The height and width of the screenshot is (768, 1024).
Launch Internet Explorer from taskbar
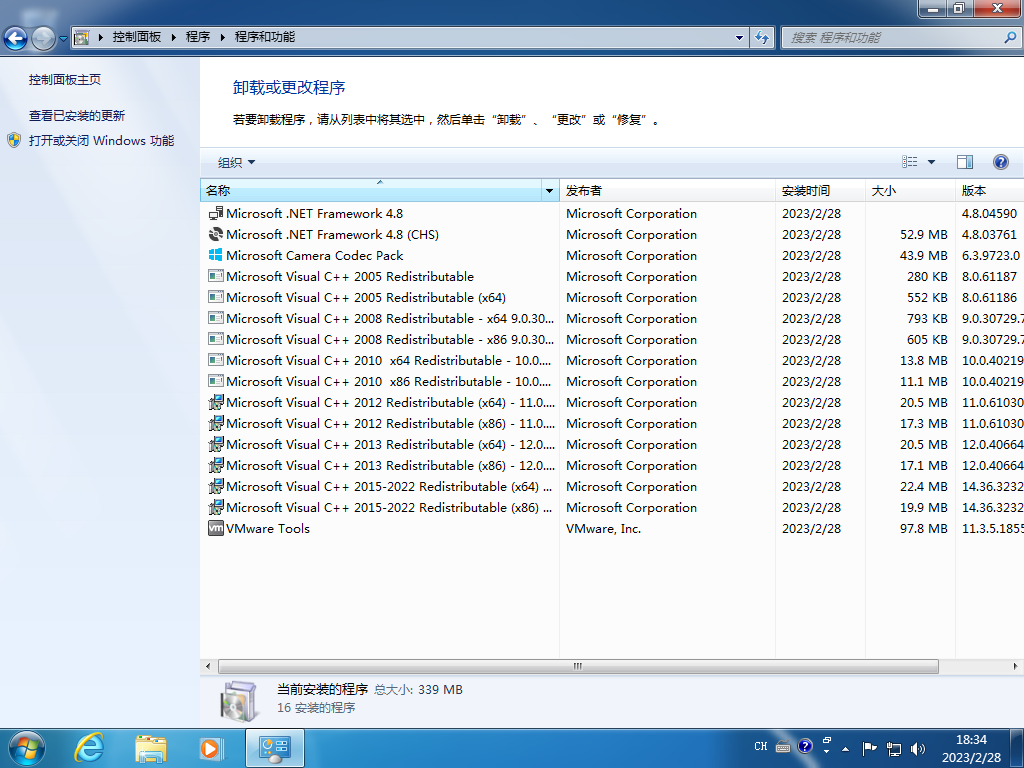click(x=89, y=748)
